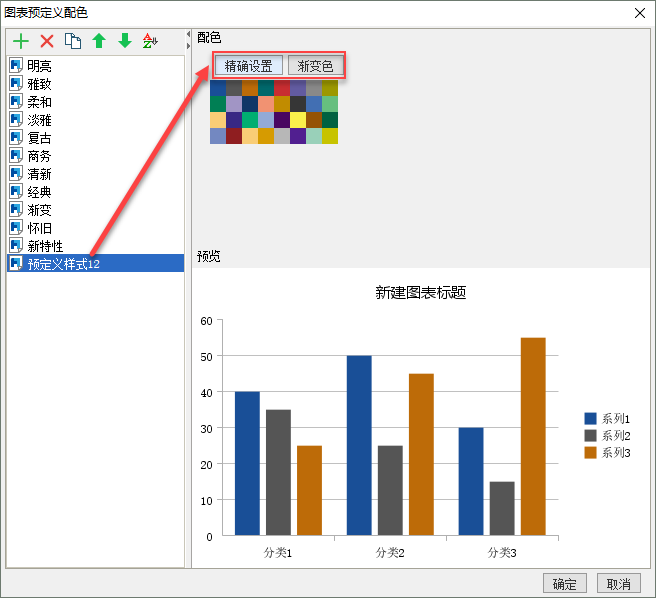The height and width of the screenshot is (598, 656).
Task: Move selected style down
Action: [125, 41]
